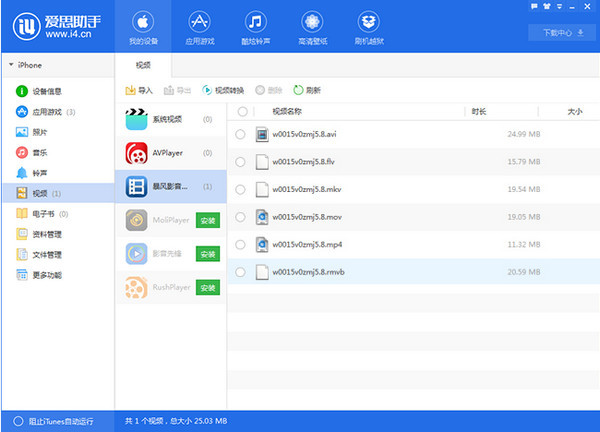Image resolution: width=600 pixels, height=432 pixels.
Task: Install RushPlayer with its green button
Action: [x=208, y=288]
